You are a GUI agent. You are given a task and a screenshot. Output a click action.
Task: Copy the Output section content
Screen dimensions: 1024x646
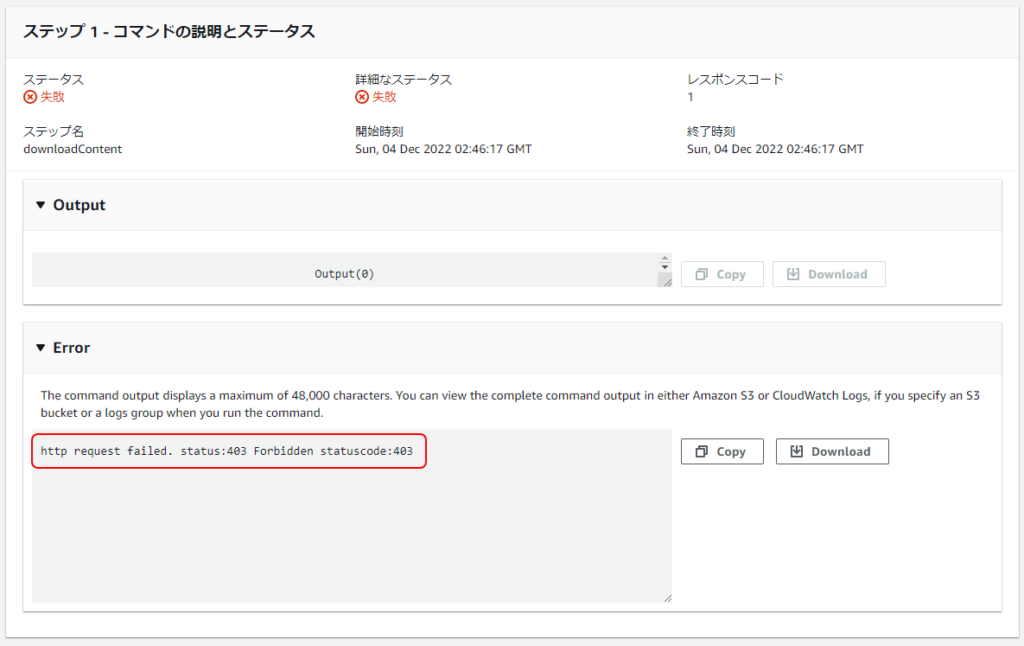(722, 274)
